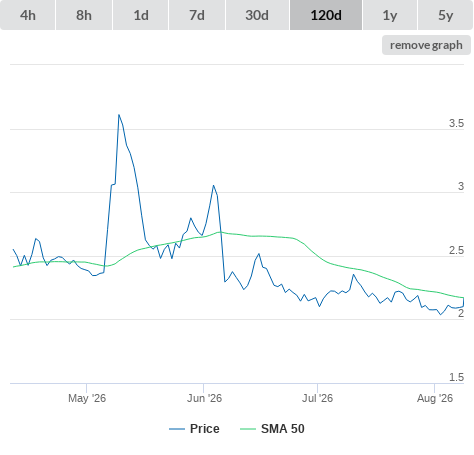Click the Jul '26 axis marker

[x=317, y=398]
